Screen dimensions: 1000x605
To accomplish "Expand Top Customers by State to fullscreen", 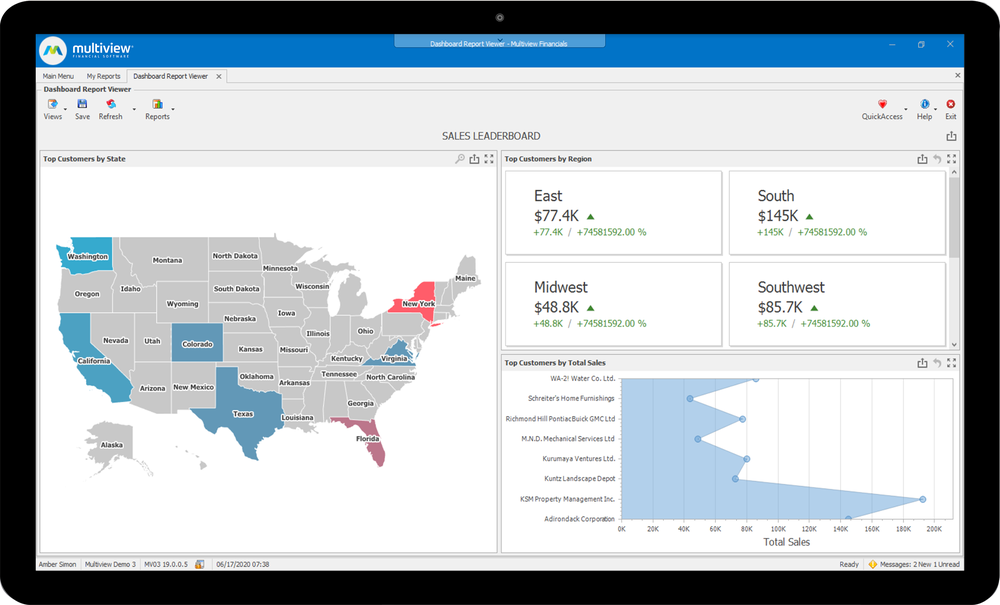I will coord(489,158).
